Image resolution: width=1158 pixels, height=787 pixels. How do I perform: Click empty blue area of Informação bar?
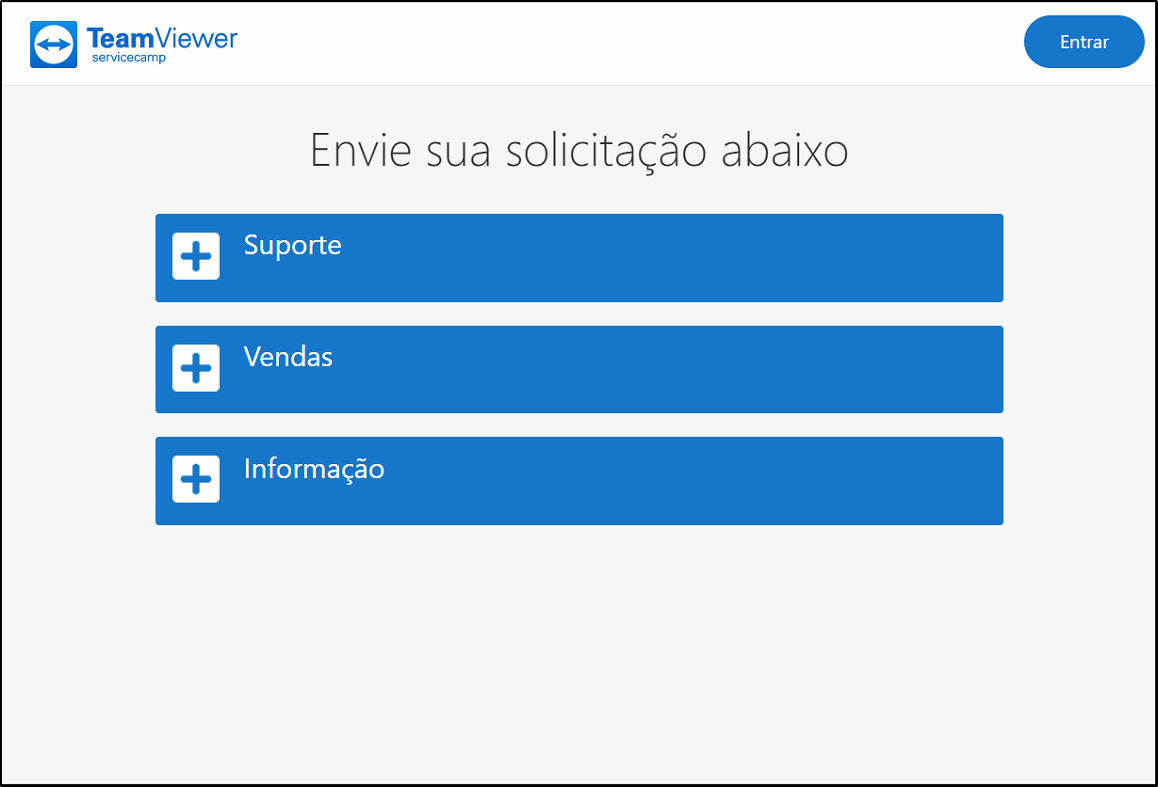tap(665, 481)
